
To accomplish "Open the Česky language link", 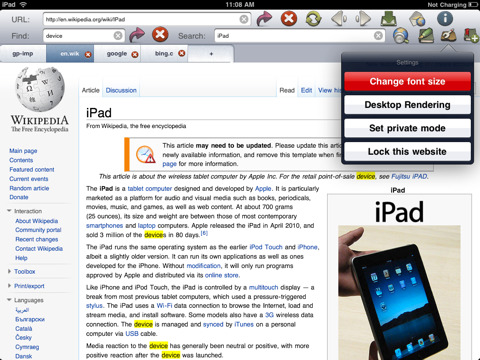I will click(x=23, y=338).
